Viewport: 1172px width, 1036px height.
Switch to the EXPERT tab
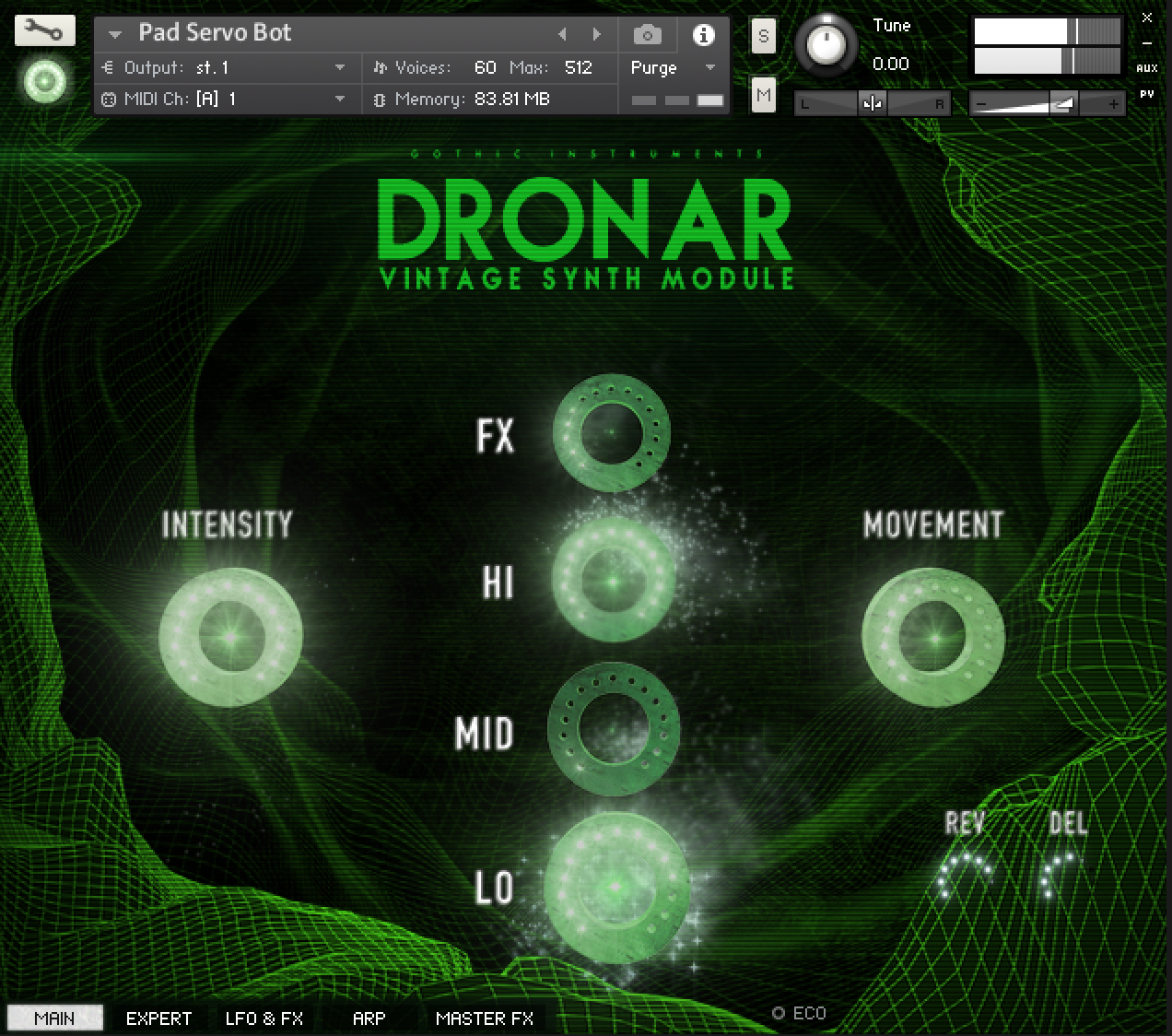[x=158, y=1018]
